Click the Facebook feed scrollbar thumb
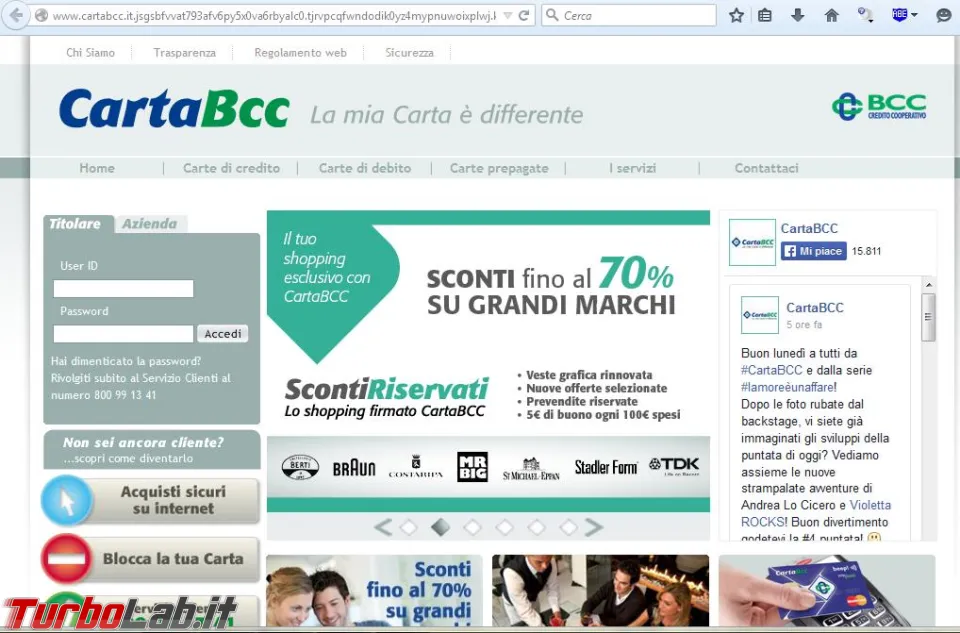The height and width of the screenshot is (633, 960). click(928, 317)
